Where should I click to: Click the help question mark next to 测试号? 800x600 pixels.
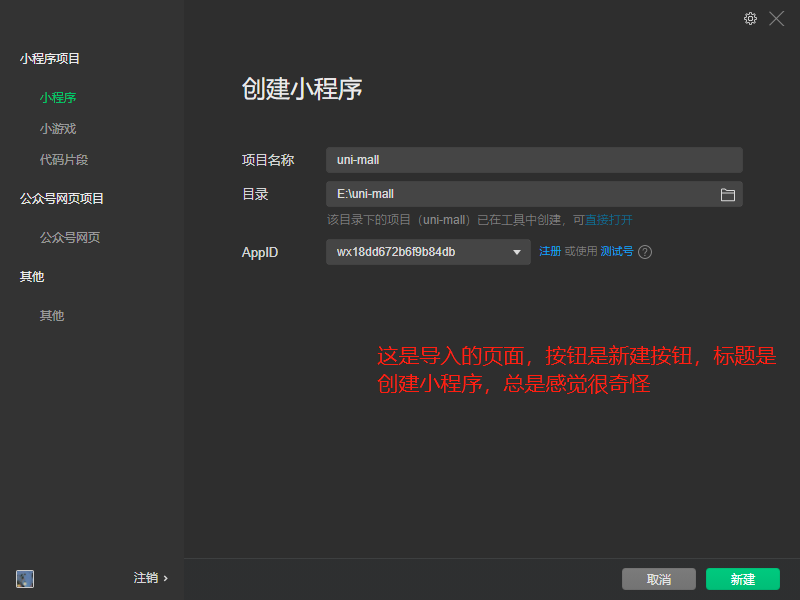pyautogui.click(x=645, y=252)
